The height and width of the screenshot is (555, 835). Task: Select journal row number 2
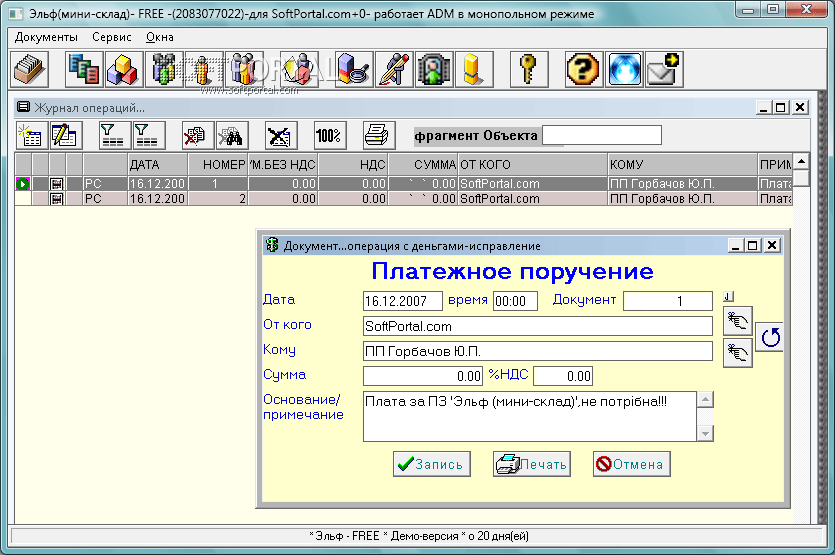[x=403, y=199]
